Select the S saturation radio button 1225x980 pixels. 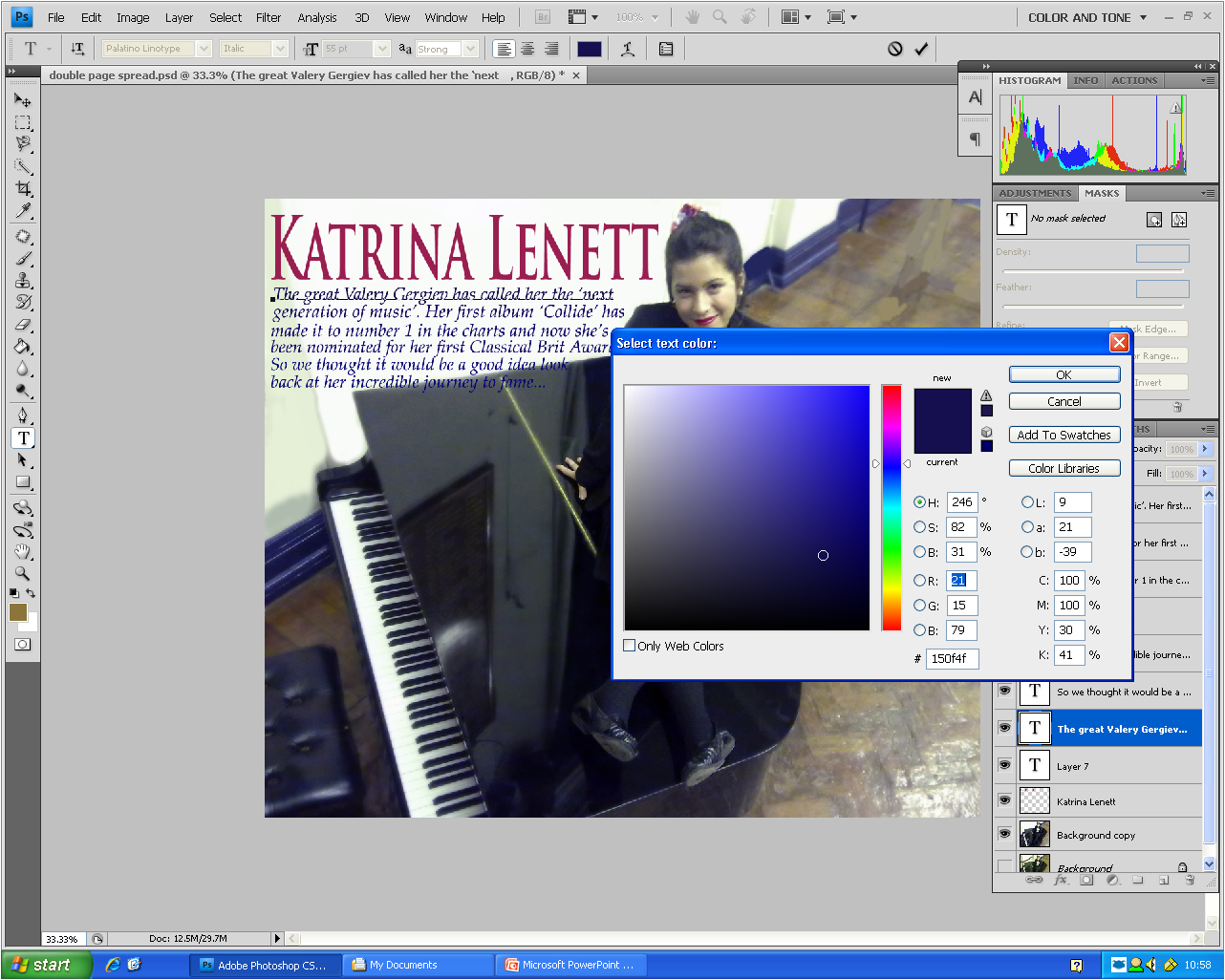pos(919,527)
